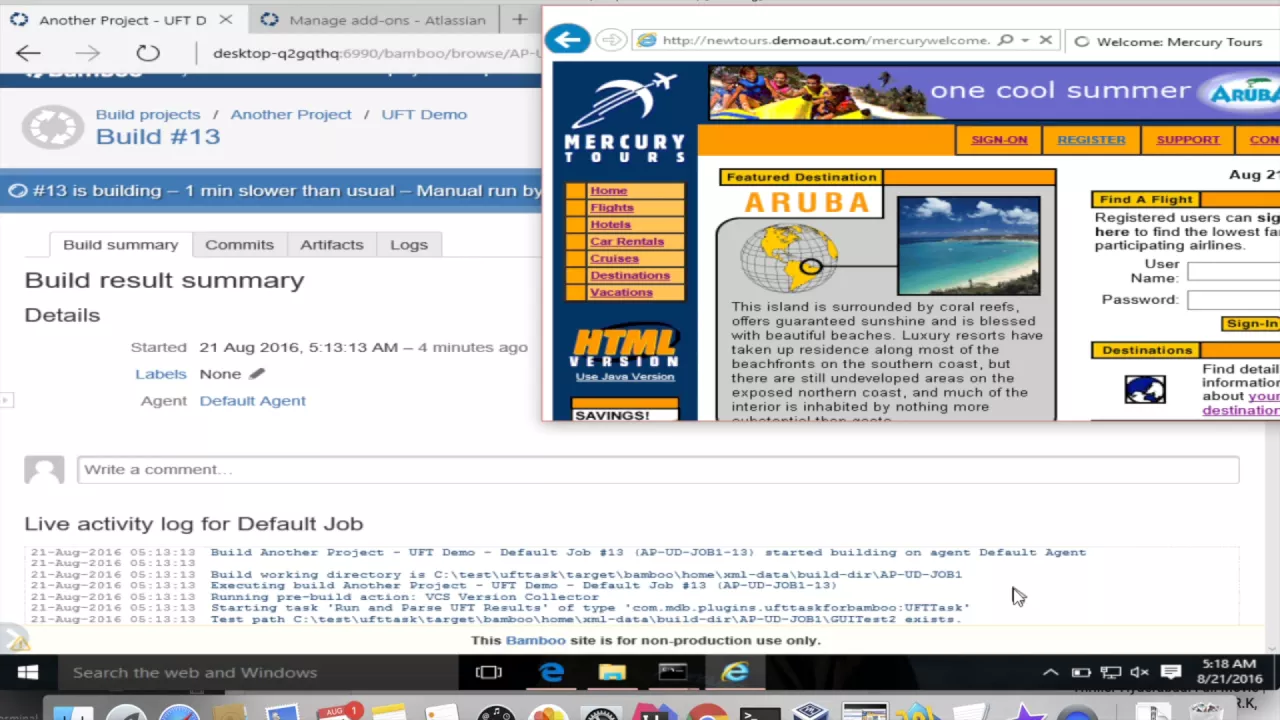Screen dimensions: 1280x720
Task: Click the building spinner icon in status bar
Action: pyautogui.click(x=16, y=190)
